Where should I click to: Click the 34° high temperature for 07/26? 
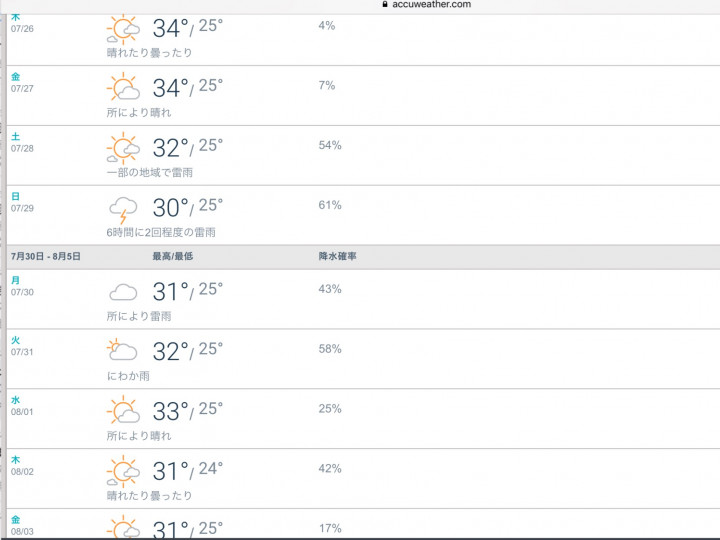pyautogui.click(x=170, y=28)
